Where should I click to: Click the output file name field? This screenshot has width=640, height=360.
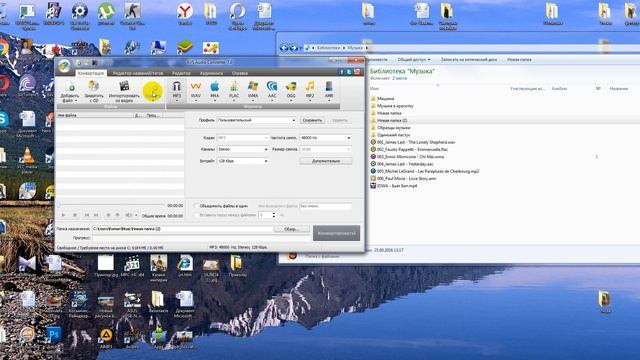point(326,206)
